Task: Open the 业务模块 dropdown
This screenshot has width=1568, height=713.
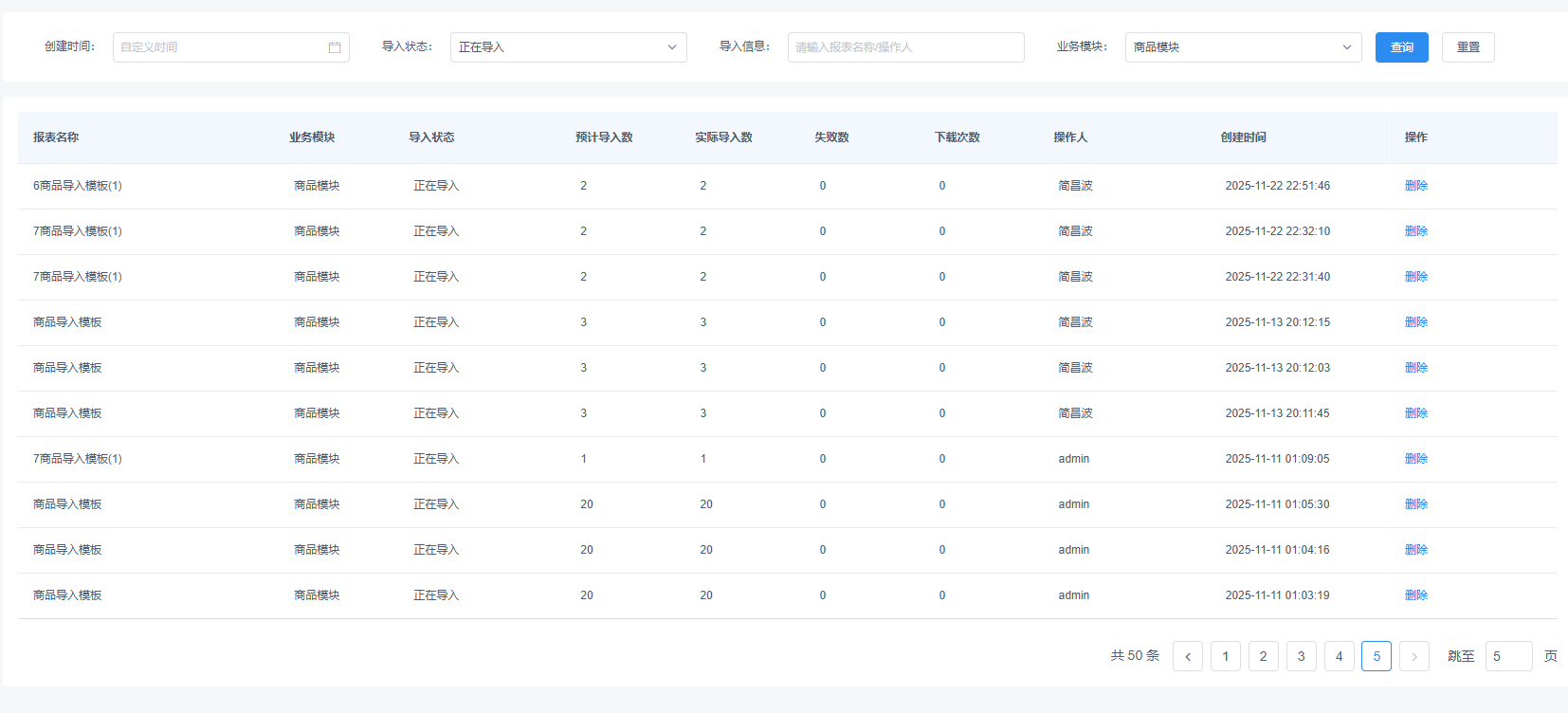Action: (x=1242, y=47)
